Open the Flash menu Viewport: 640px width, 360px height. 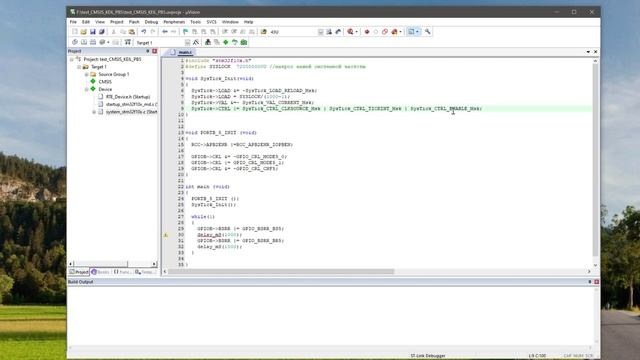pyautogui.click(x=134, y=22)
